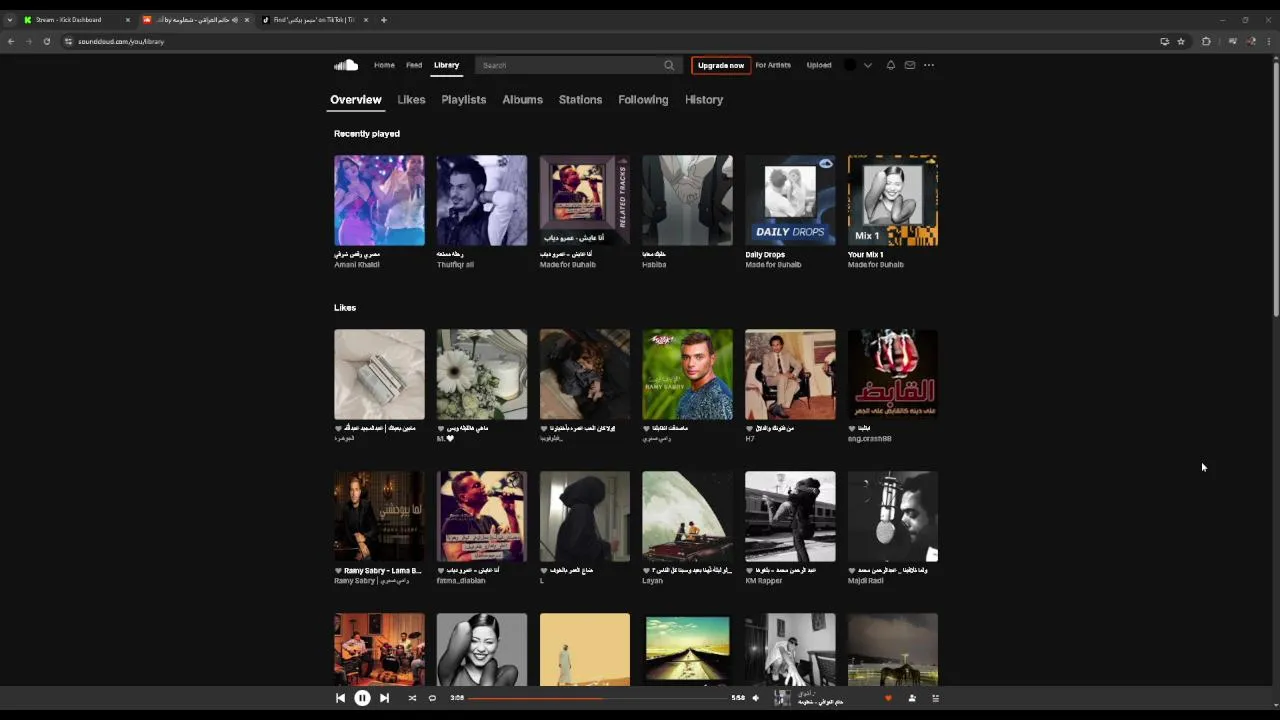Open the Daily Drops thumbnail
The height and width of the screenshot is (720, 1280).
pyautogui.click(x=790, y=200)
